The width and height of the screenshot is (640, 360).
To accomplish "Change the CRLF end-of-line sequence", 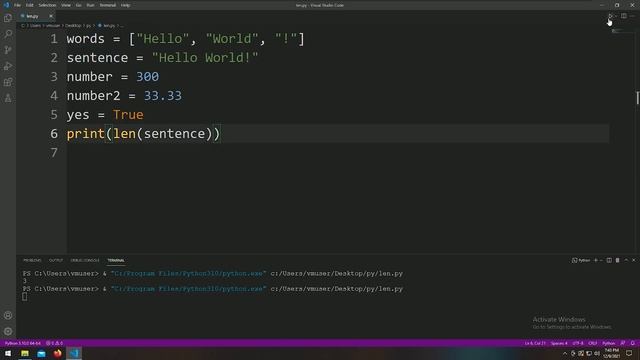I will (x=593, y=343).
